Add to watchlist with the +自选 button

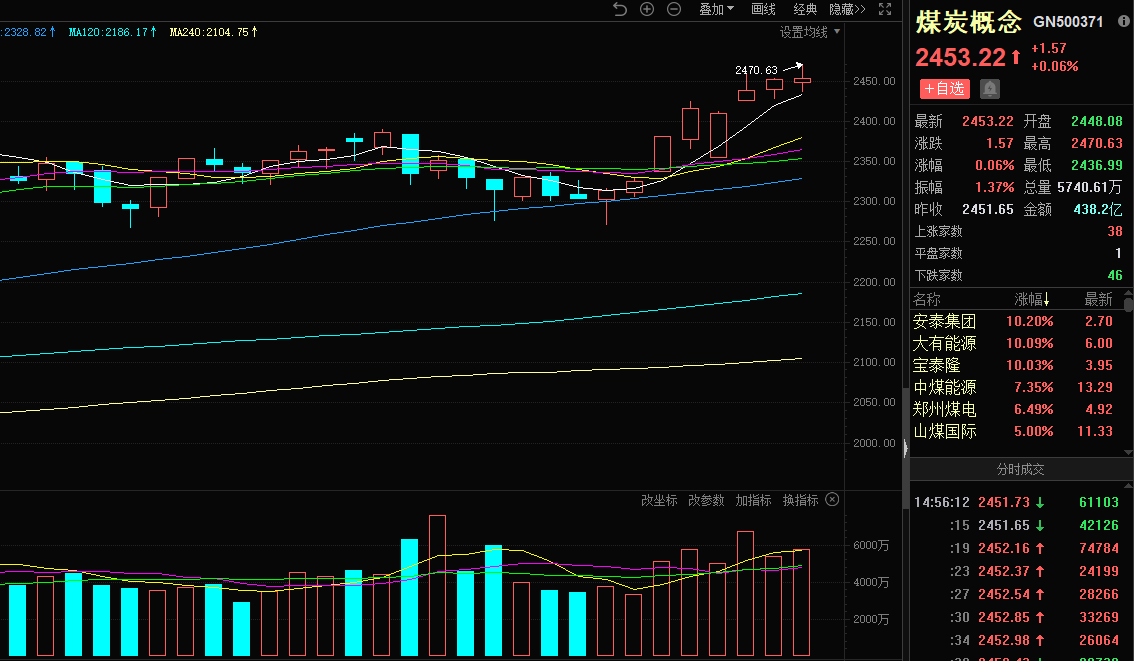[x=945, y=89]
